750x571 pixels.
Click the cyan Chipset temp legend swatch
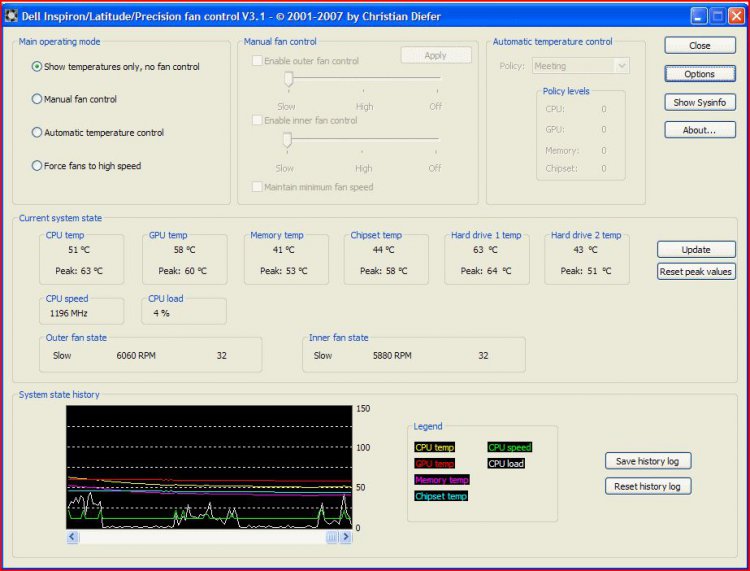click(441, 496)
